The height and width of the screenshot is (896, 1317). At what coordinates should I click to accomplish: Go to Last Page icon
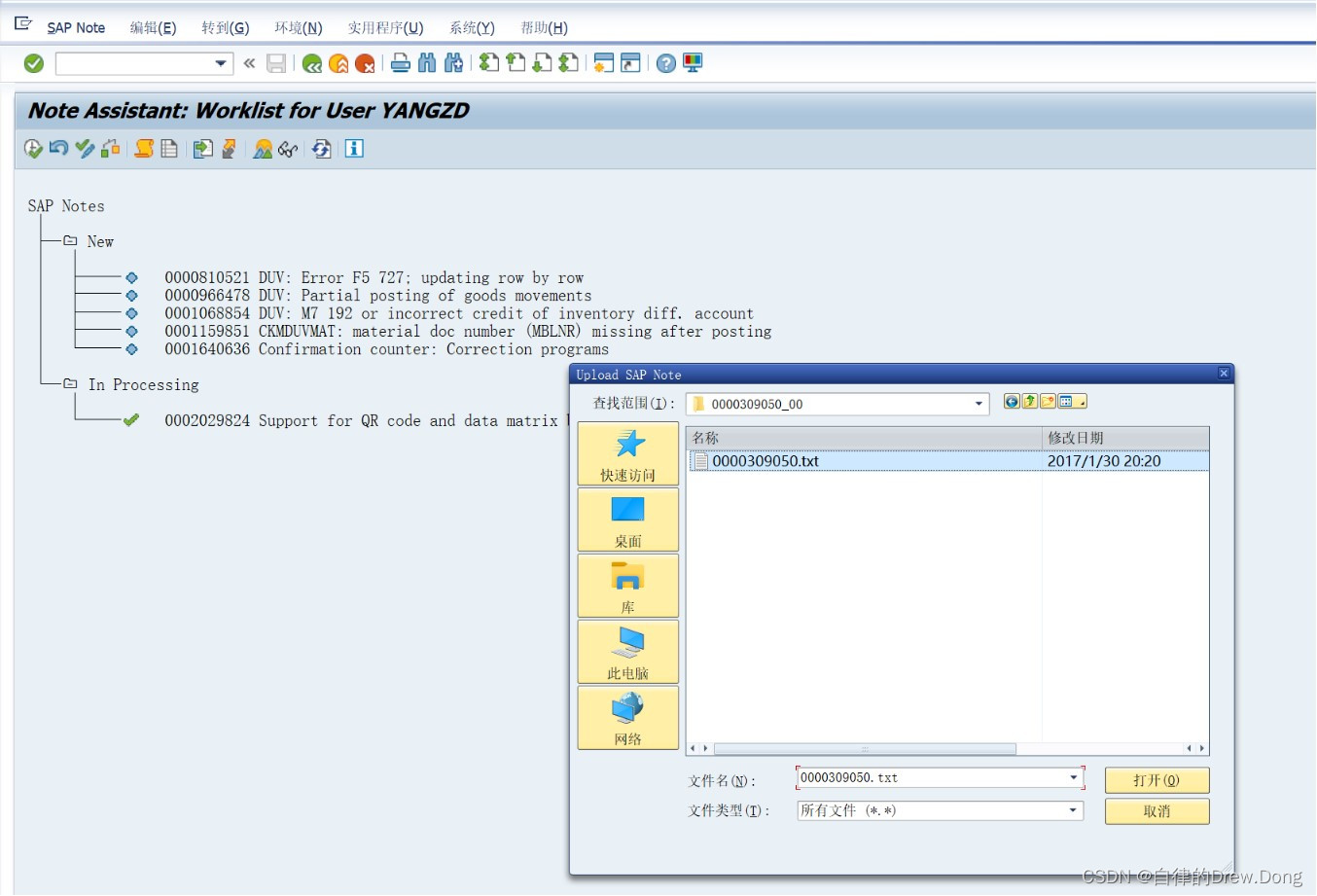pyautogui.click(x=568, y=63)
